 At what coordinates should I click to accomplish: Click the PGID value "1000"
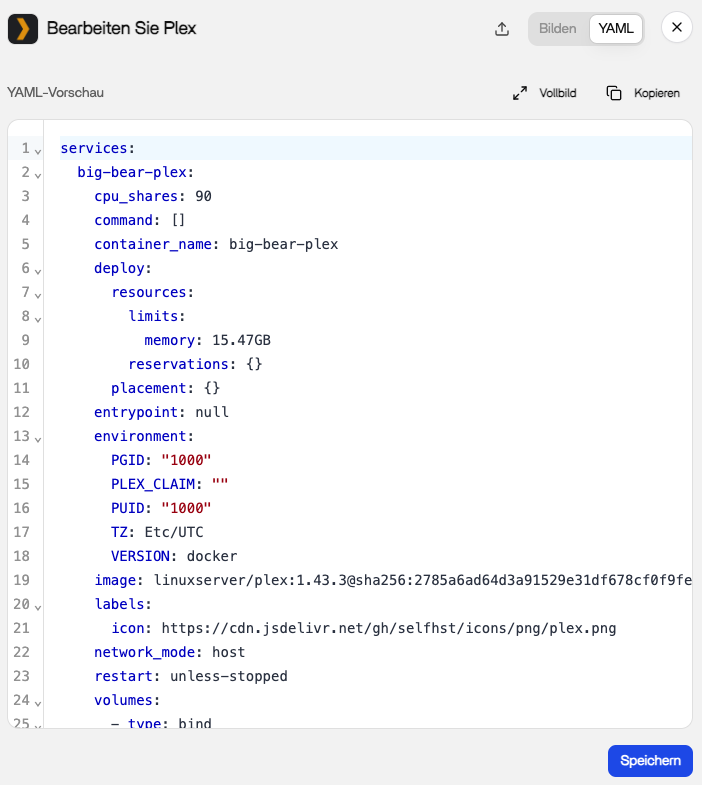(x=186, y=460)
